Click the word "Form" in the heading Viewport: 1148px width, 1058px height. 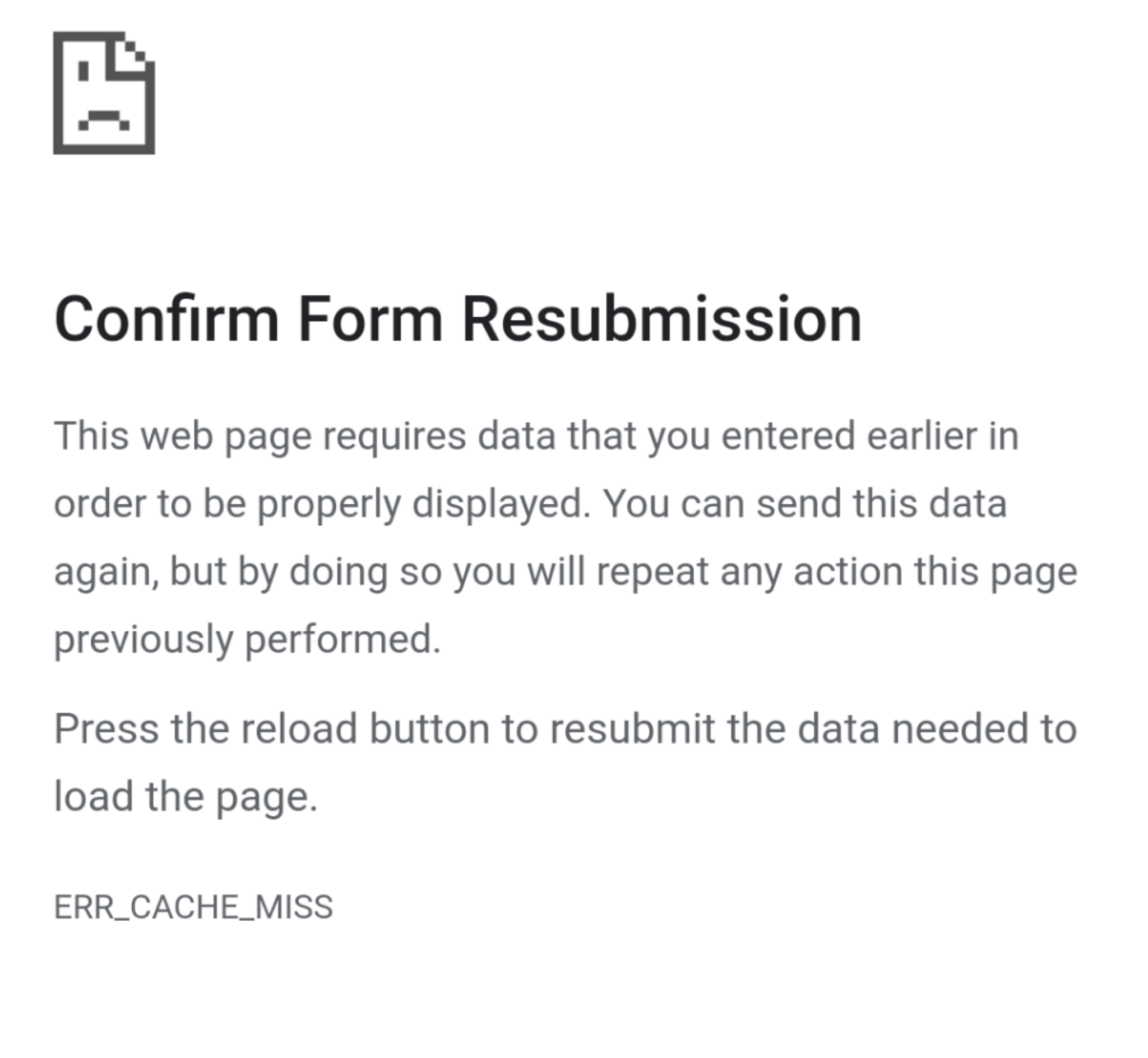coord(371,319)
